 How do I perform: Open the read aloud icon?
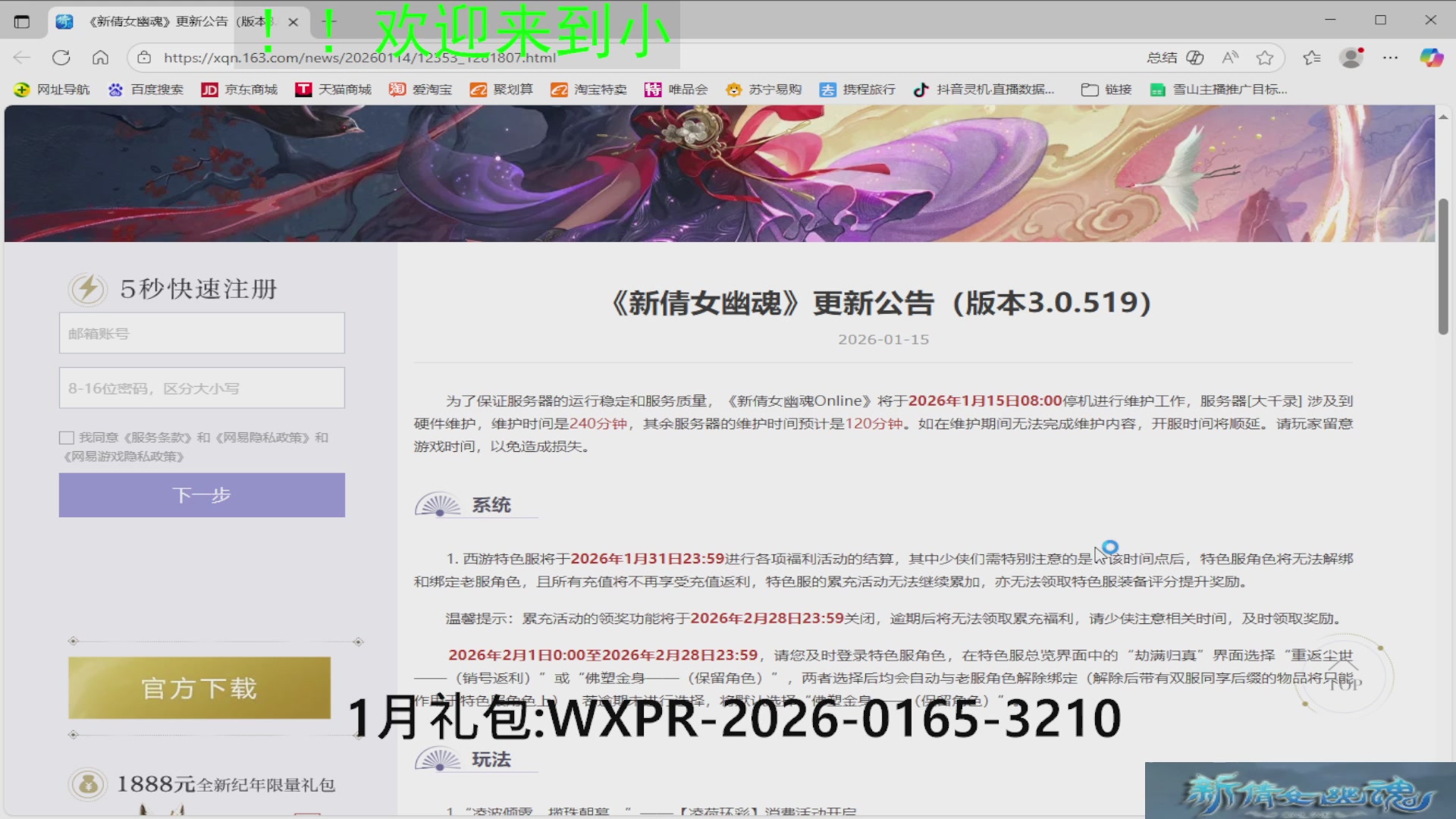click(1230, 58)
